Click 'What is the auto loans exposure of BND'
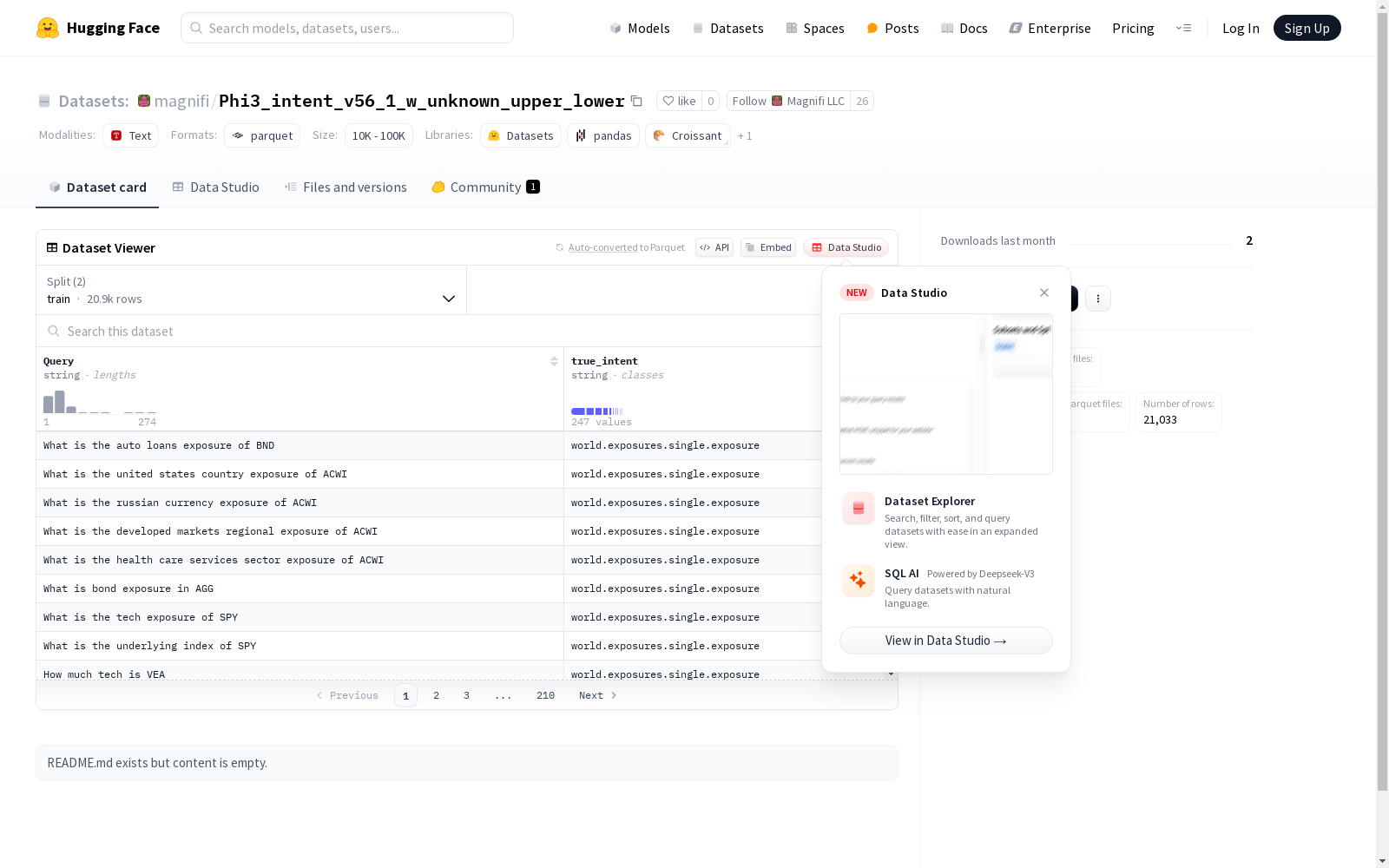Viewport: 1389px width, 868px height. click(x=159, y=445)
